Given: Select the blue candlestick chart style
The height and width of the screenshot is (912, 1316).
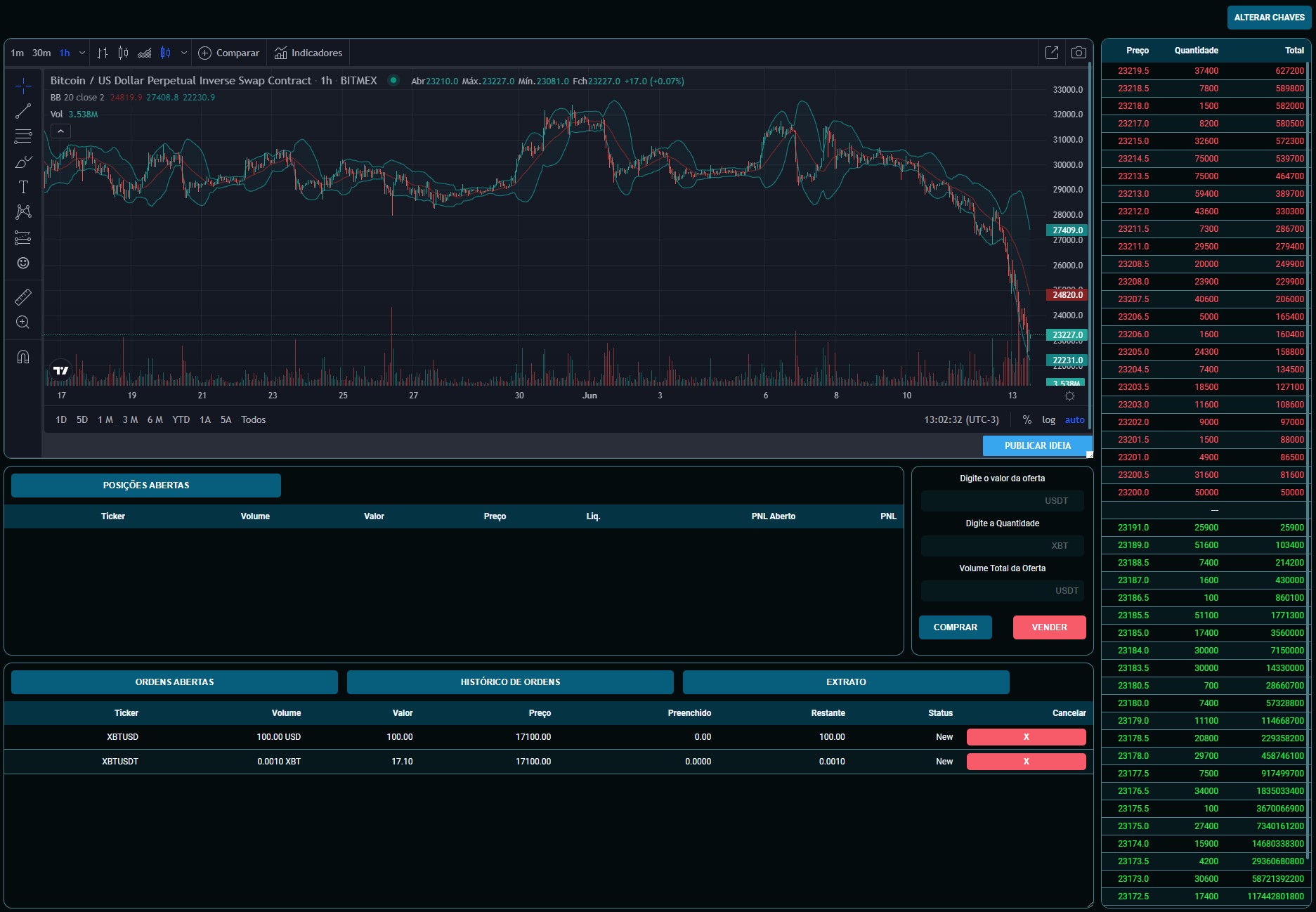Looking at the screenshot, I should coord(166,53).
